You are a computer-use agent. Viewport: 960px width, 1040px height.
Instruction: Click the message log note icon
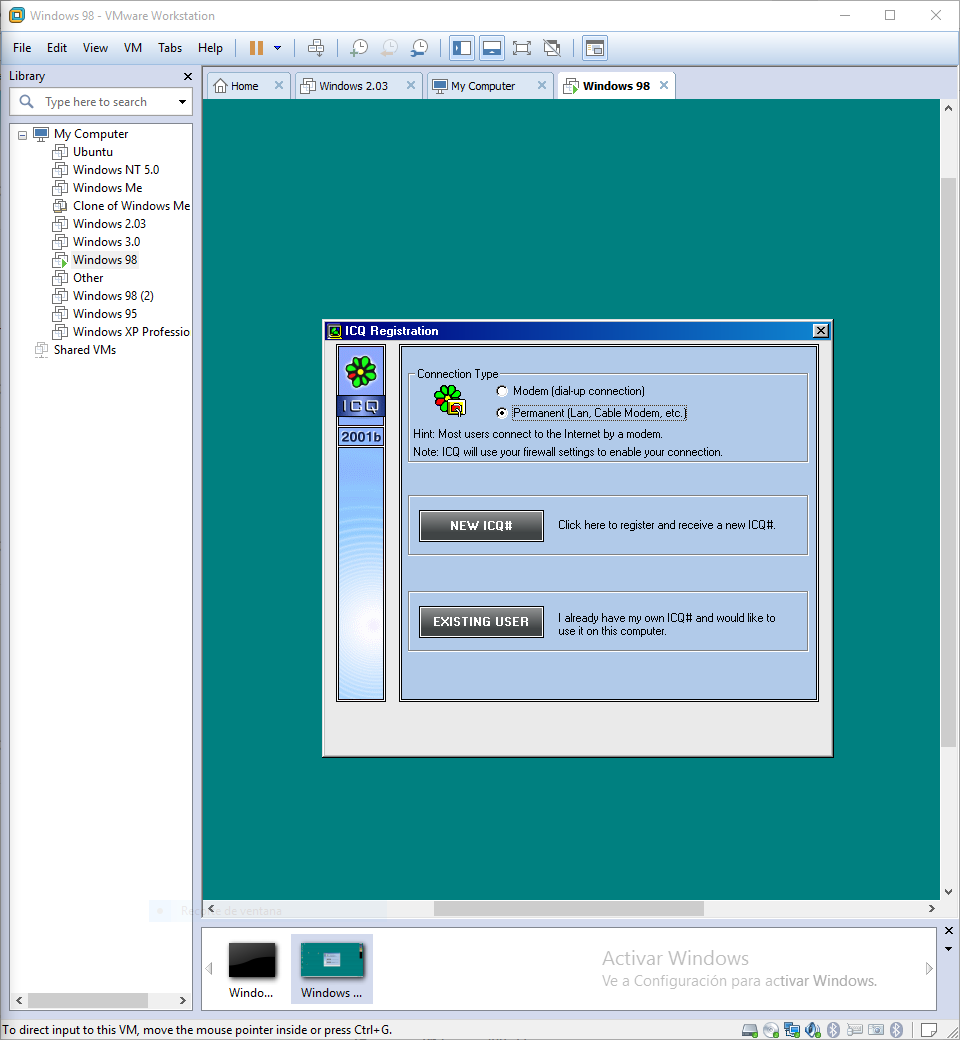coord(929,1030)
